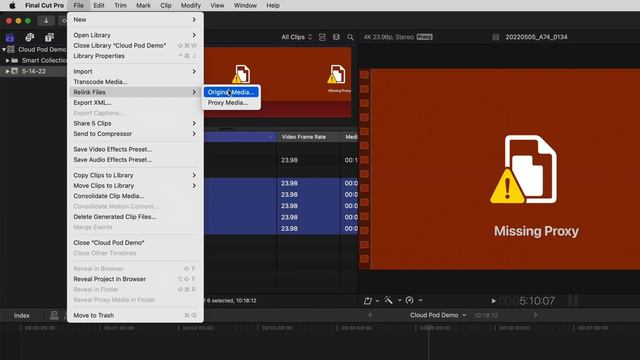Play the clip in the viewer
This screenshot has height=360, width=640.
click(x=493, y=301)
